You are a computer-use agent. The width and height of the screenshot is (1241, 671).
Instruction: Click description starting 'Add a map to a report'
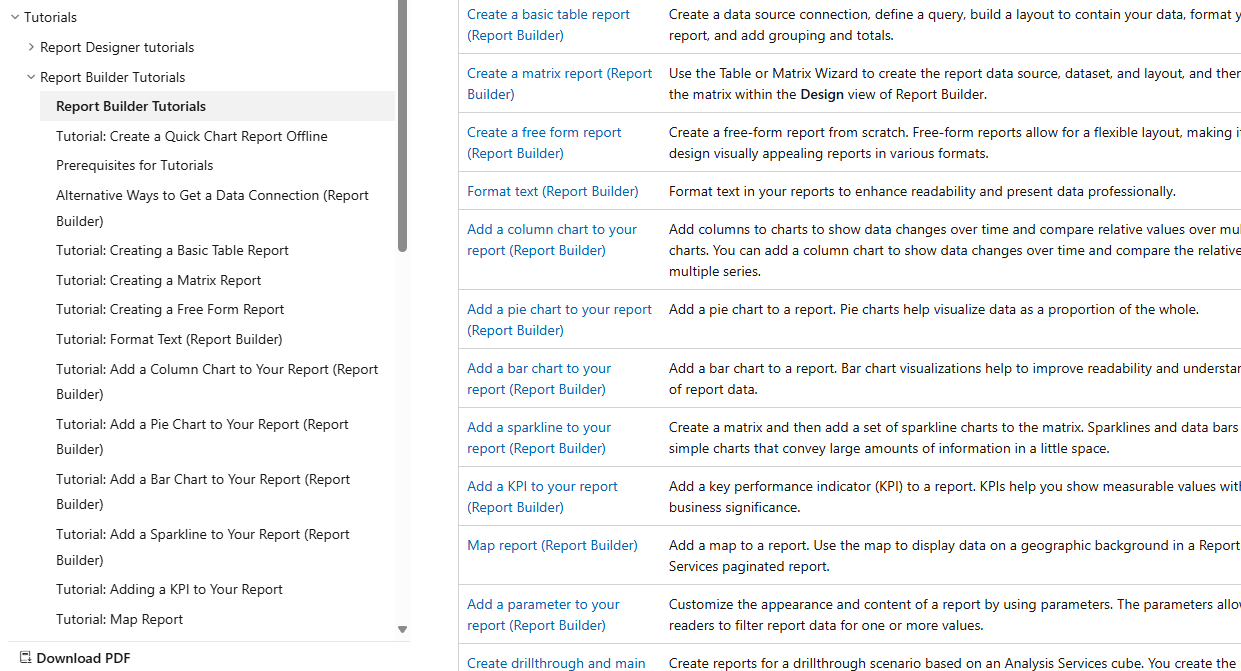click(955, 556)
